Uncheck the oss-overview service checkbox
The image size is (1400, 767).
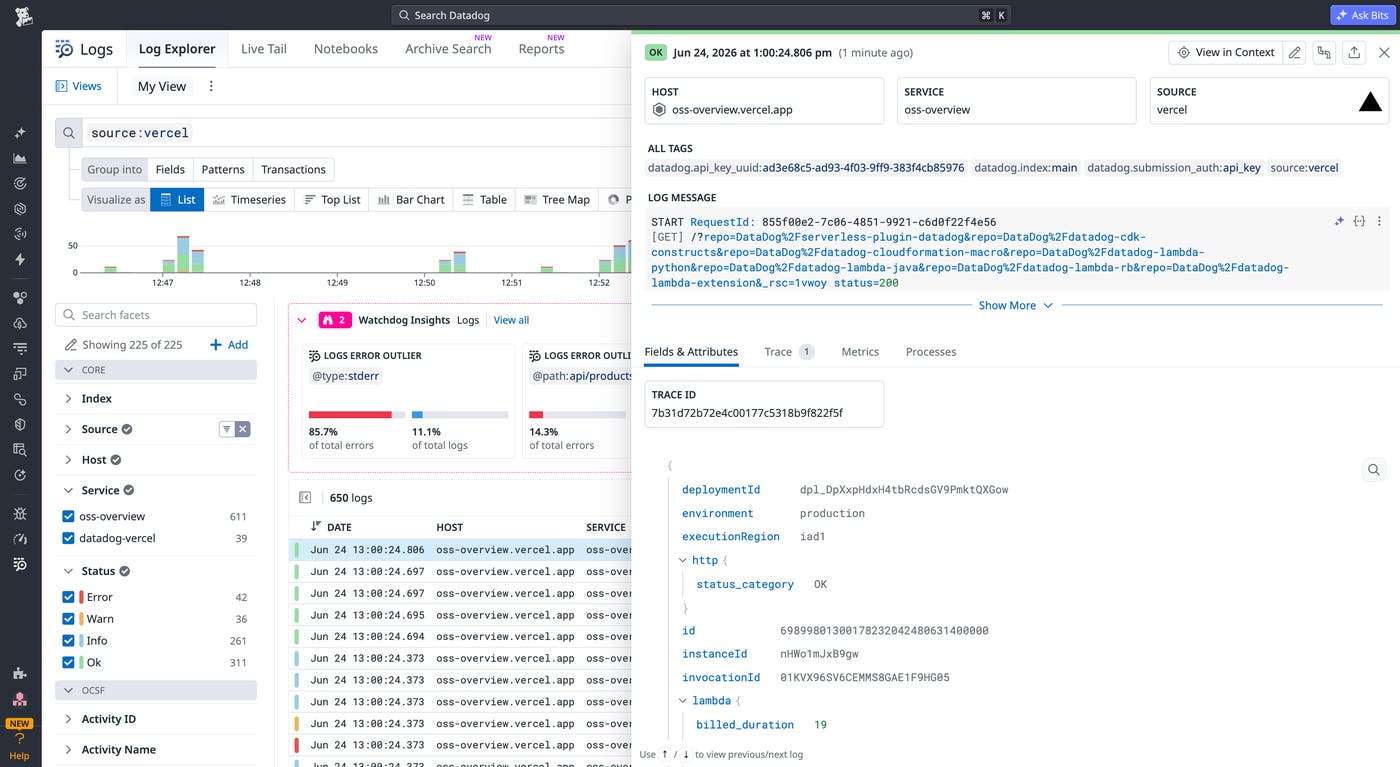tap(68, 517)
